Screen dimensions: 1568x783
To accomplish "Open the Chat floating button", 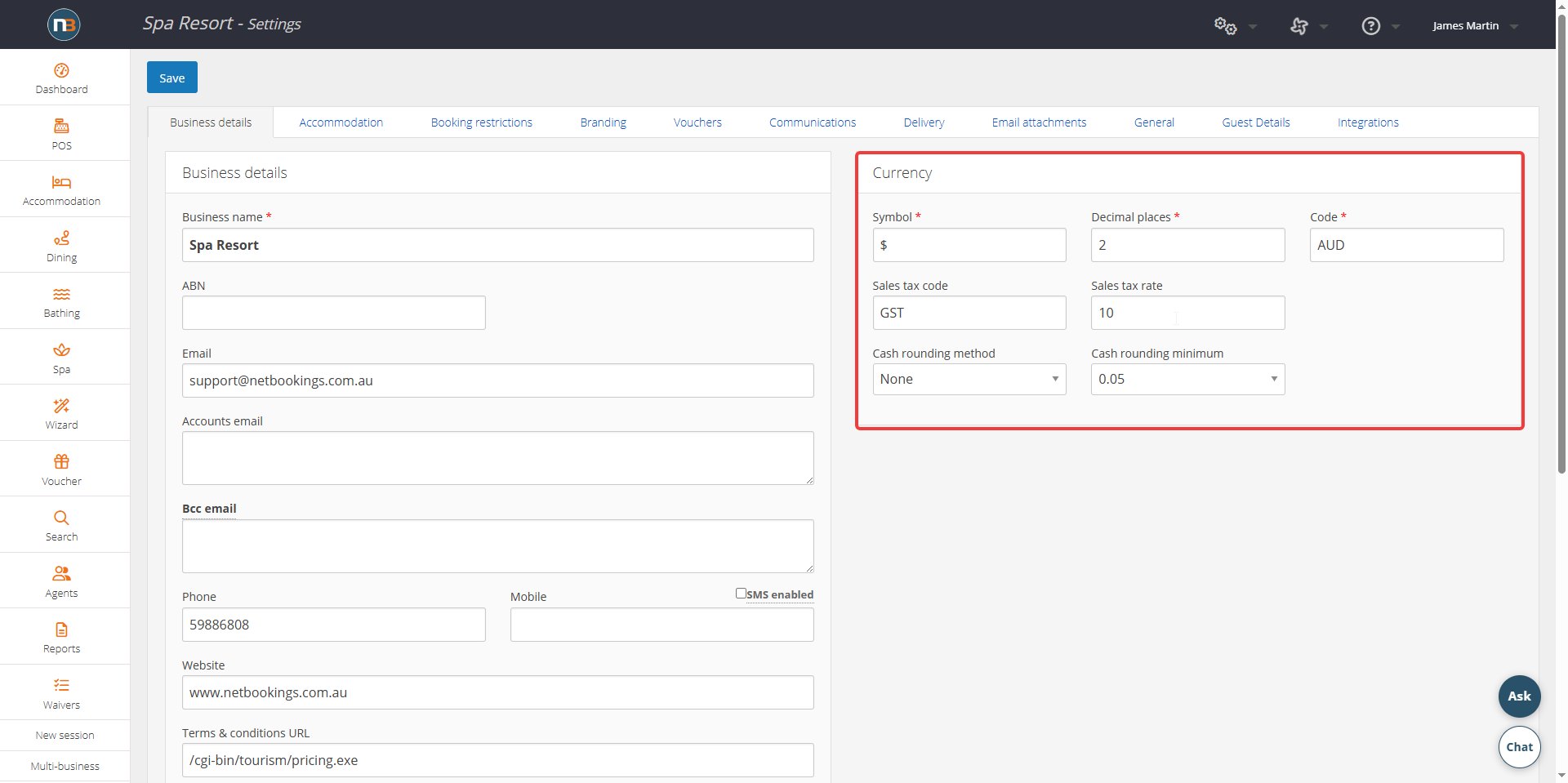I will click(1520, 747).
